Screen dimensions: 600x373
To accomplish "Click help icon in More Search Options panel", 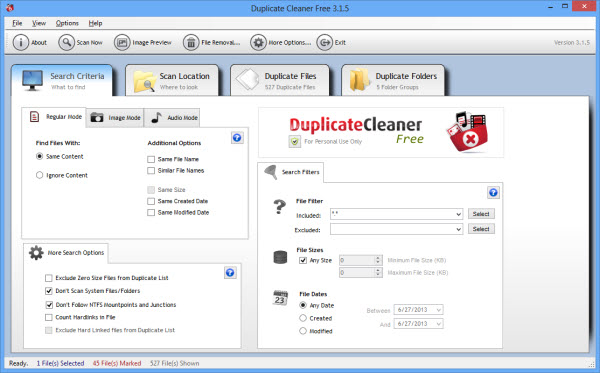I will click(230, 273).
